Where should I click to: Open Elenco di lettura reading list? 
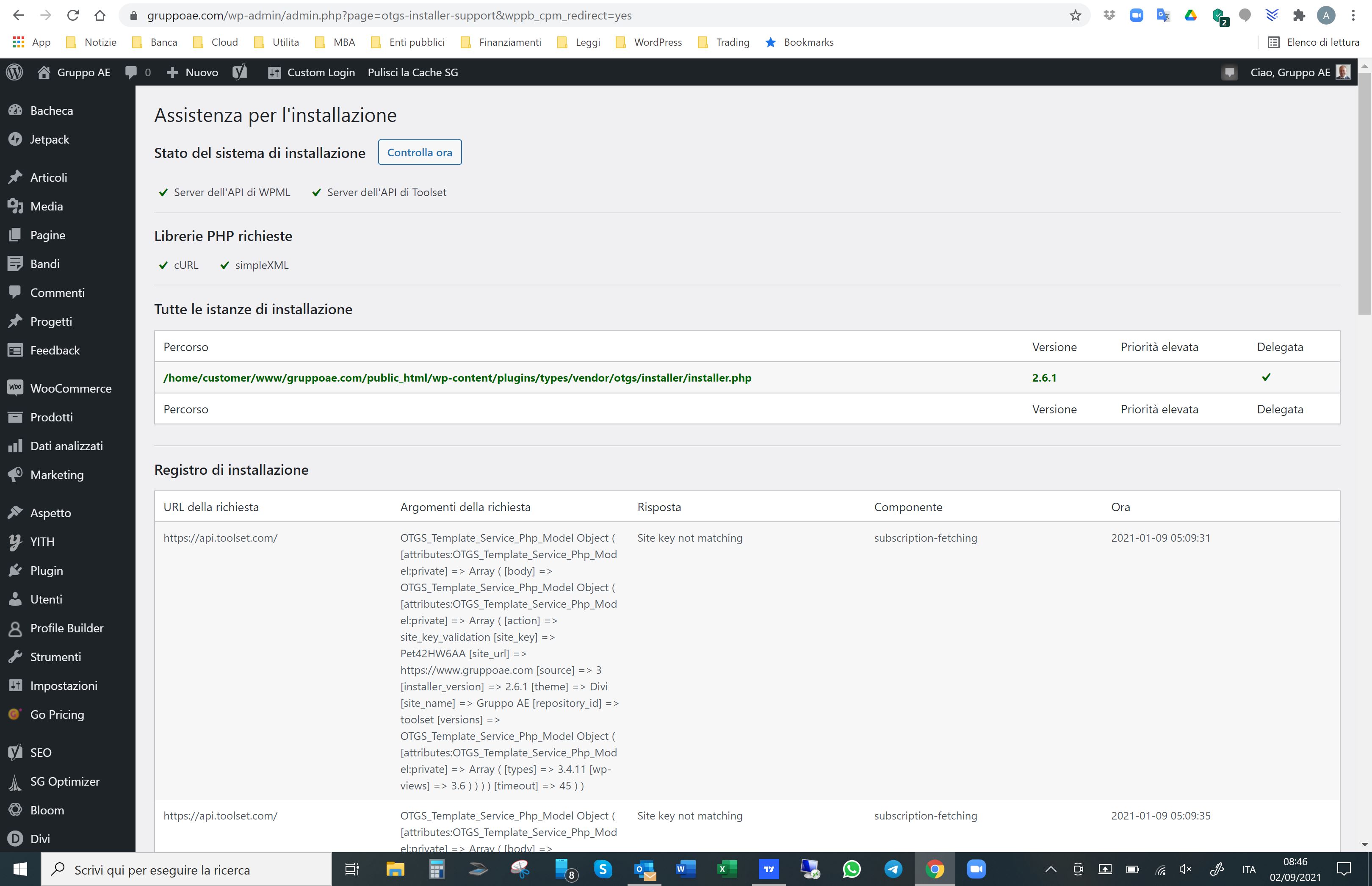point(1313,42)
